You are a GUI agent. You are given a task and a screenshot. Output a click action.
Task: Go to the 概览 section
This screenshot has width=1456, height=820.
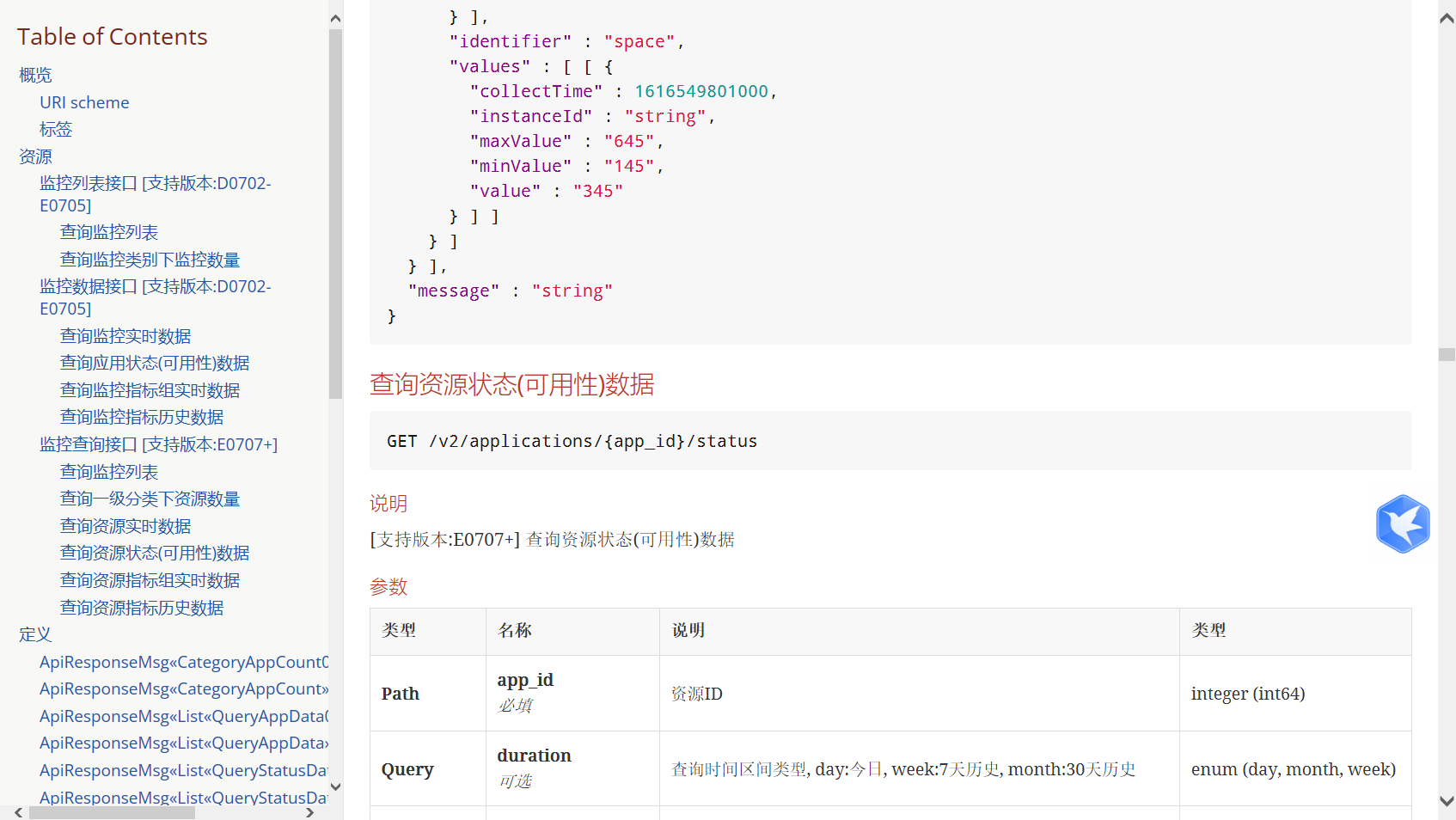pos(35,76)
